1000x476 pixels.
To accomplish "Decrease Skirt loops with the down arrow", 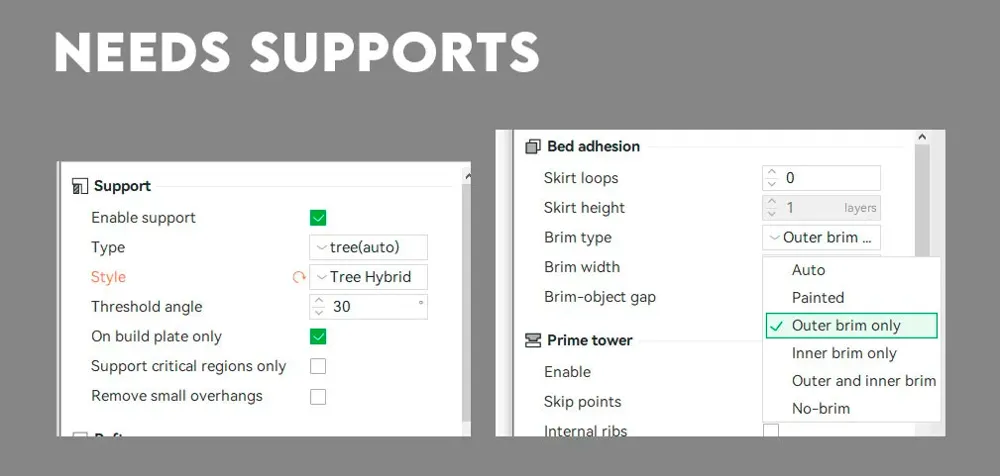I will click(x=772, y=184).
